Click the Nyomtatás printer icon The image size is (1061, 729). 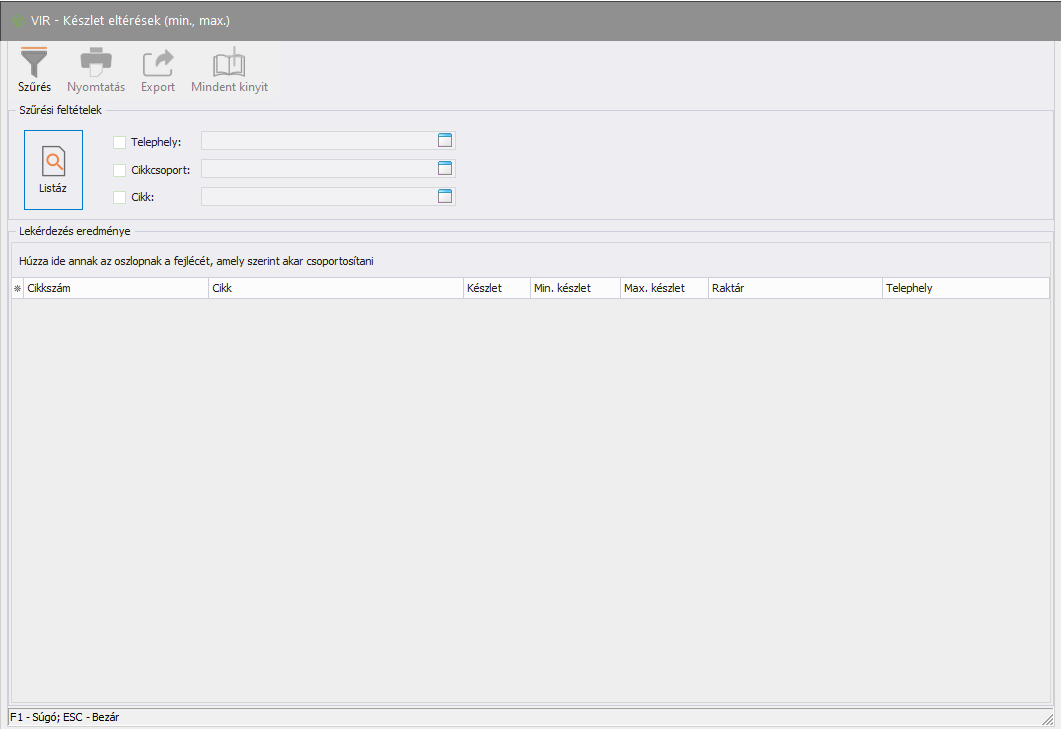tap(96, 62)
